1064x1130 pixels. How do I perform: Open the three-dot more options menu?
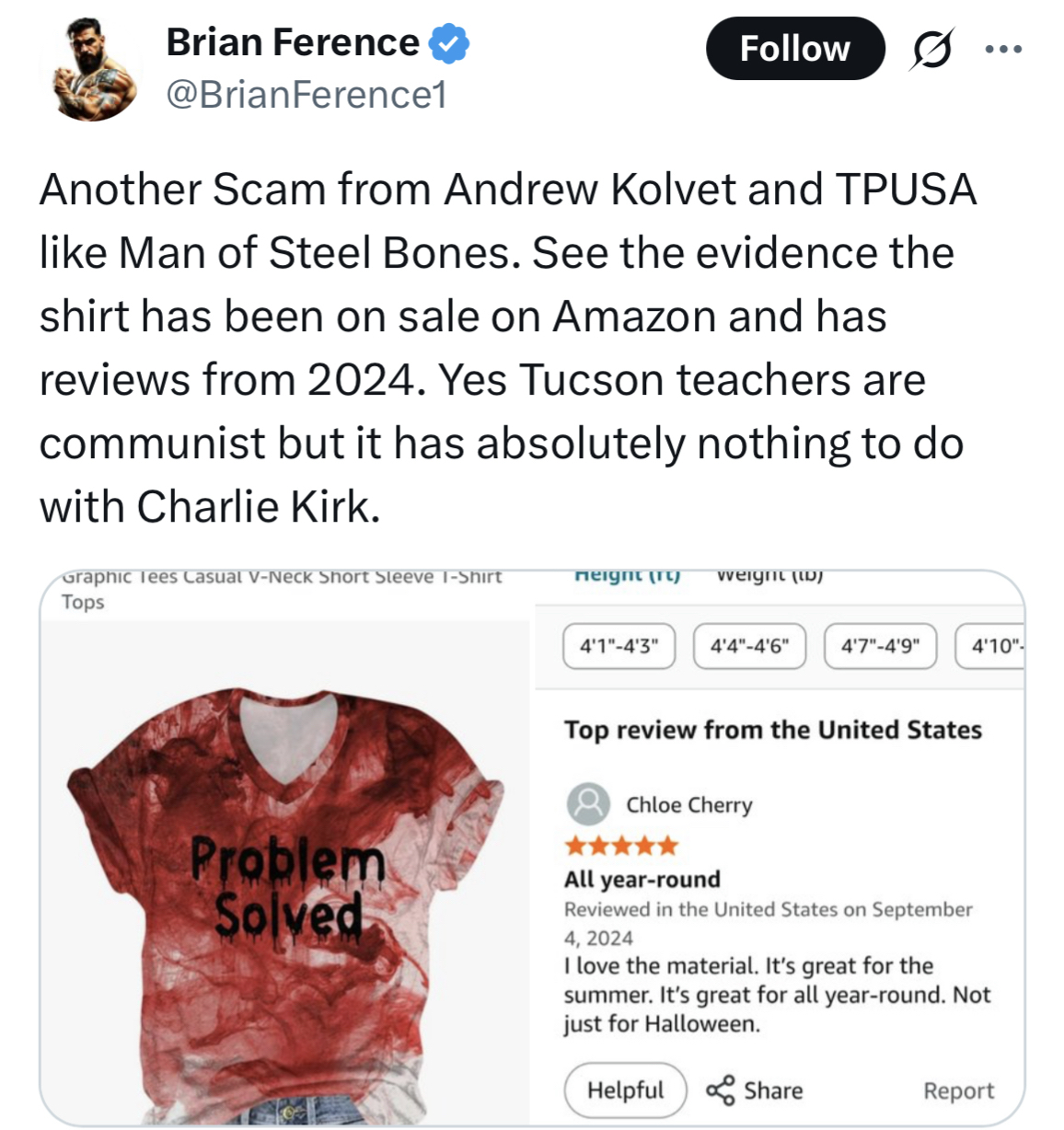[1002, 49]
